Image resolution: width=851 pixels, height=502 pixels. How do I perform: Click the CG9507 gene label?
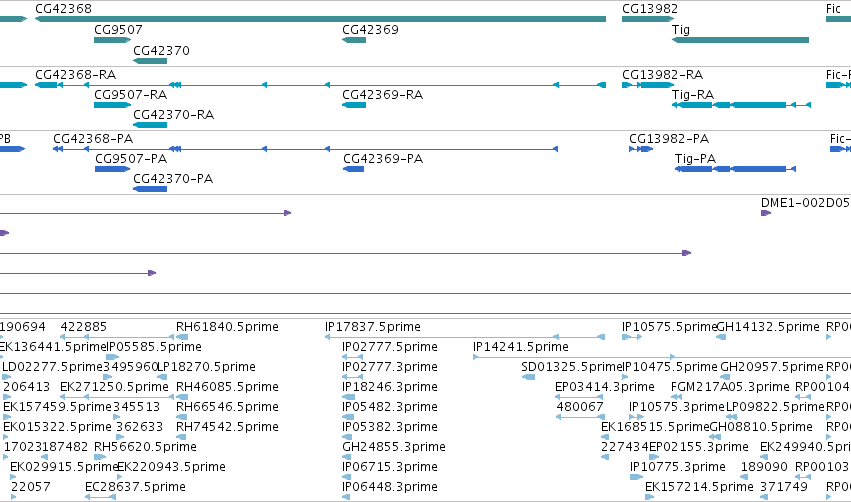pos(118,30)
